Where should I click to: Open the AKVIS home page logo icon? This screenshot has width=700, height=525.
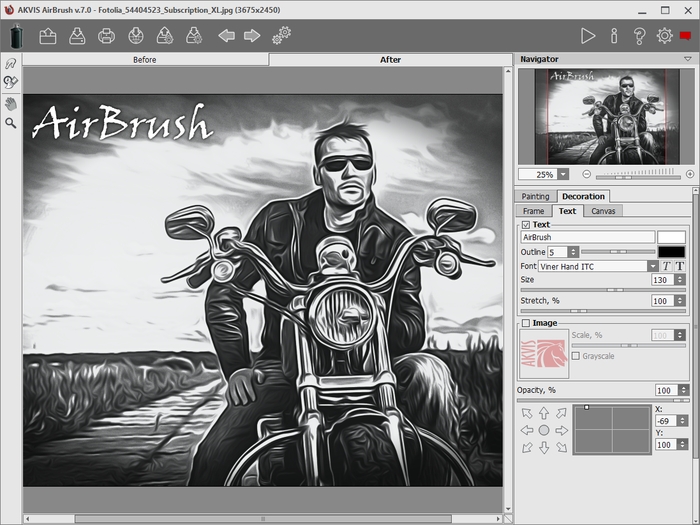pos(17,36)
